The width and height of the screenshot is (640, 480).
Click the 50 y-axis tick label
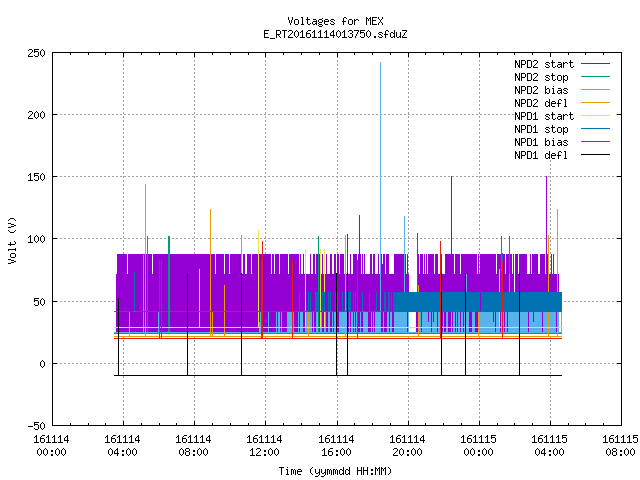tap(39, 302)
